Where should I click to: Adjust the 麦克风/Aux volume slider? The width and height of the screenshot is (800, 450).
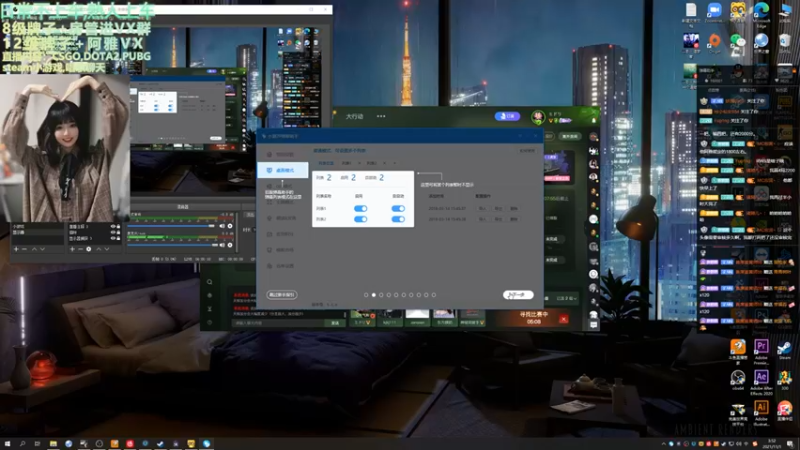click(172, 245)
